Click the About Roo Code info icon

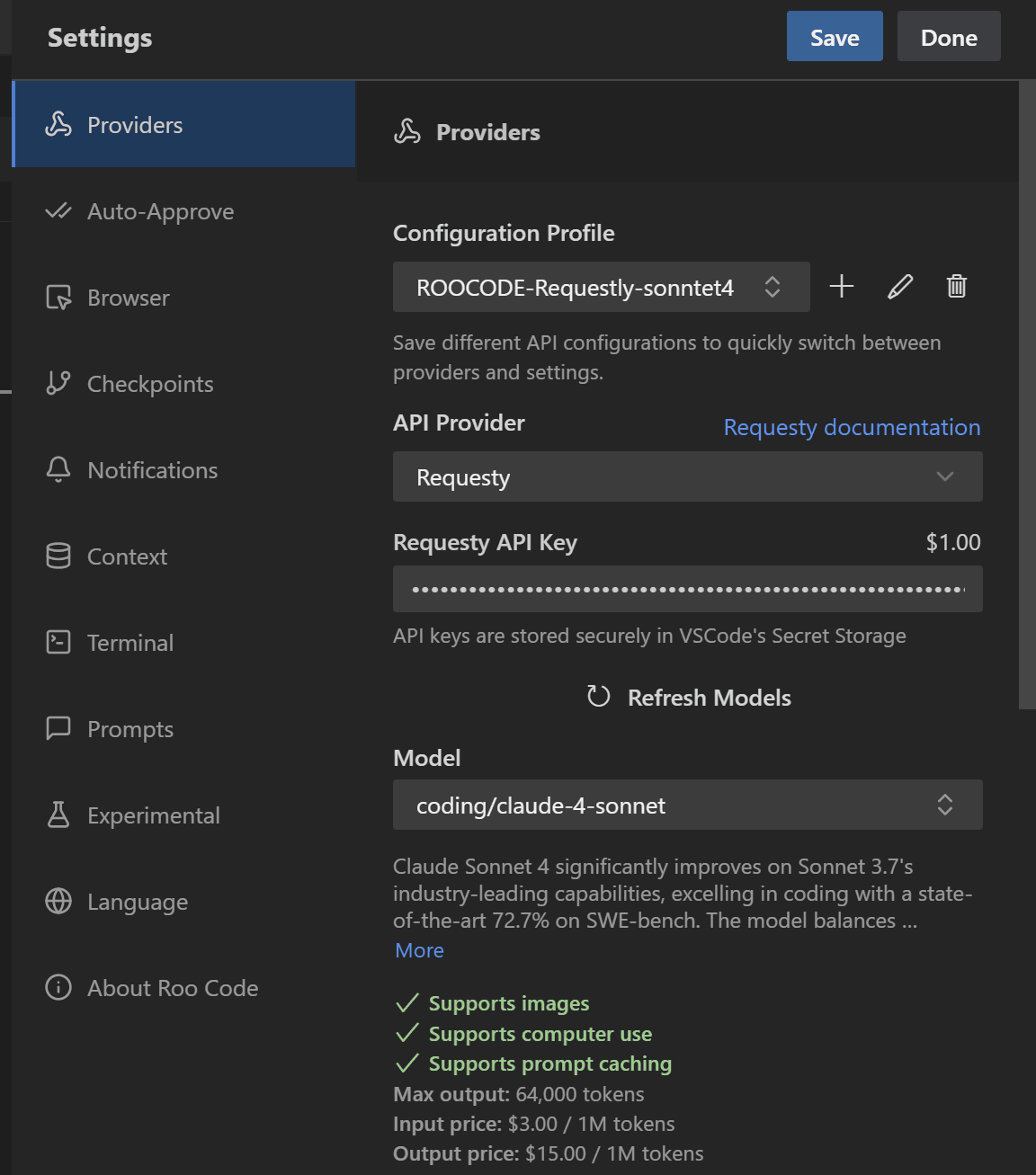point(58,987)
